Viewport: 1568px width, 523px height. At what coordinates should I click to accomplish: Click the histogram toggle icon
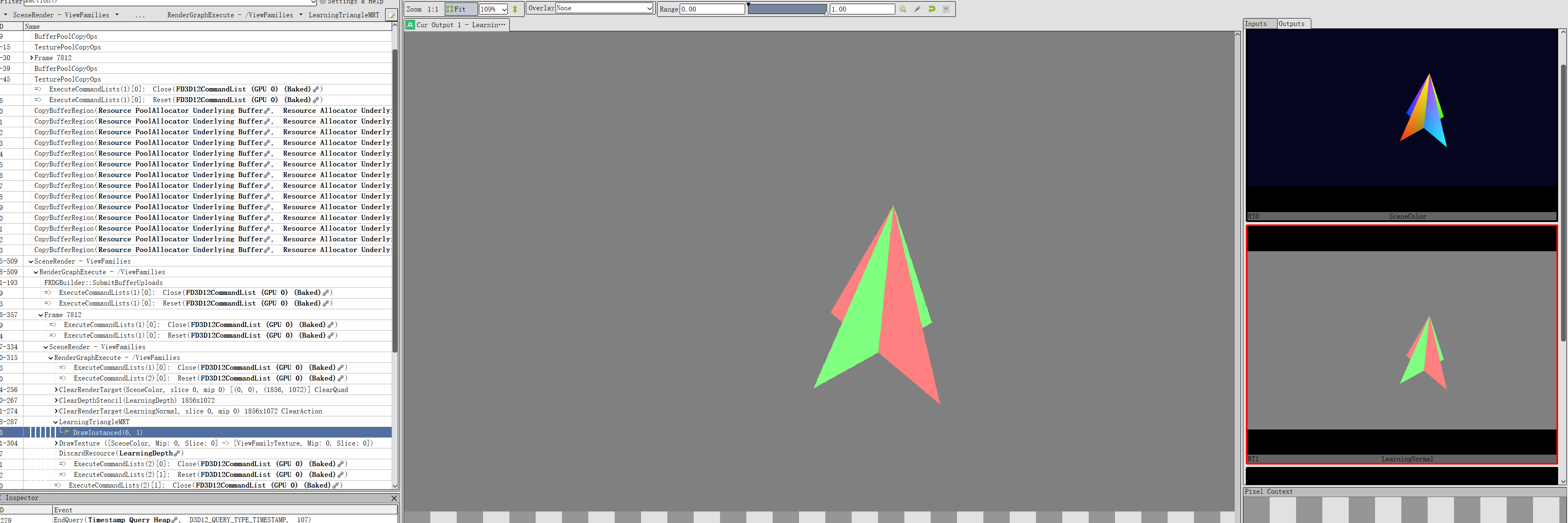tap(946, 9)
